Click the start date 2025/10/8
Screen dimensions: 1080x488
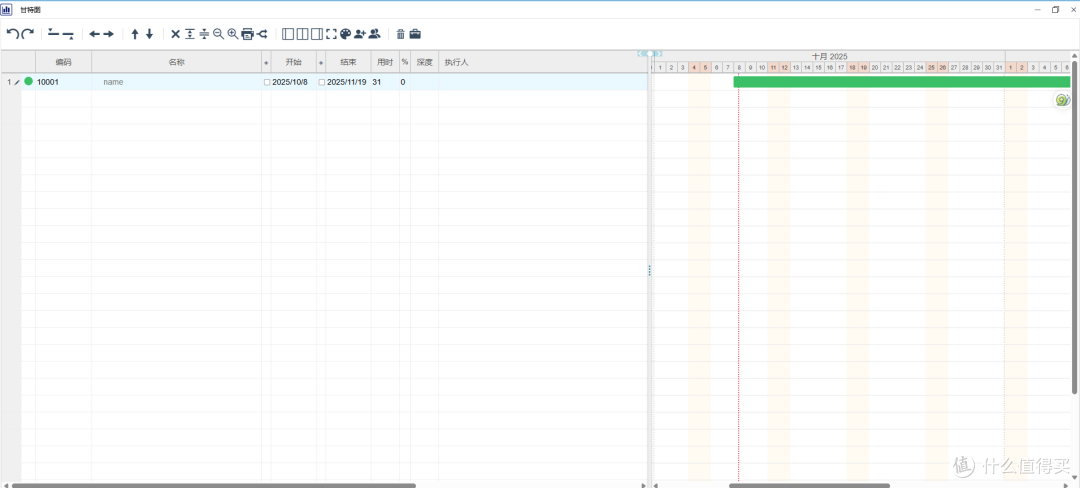pyautogui.click(x=290, y=82)
